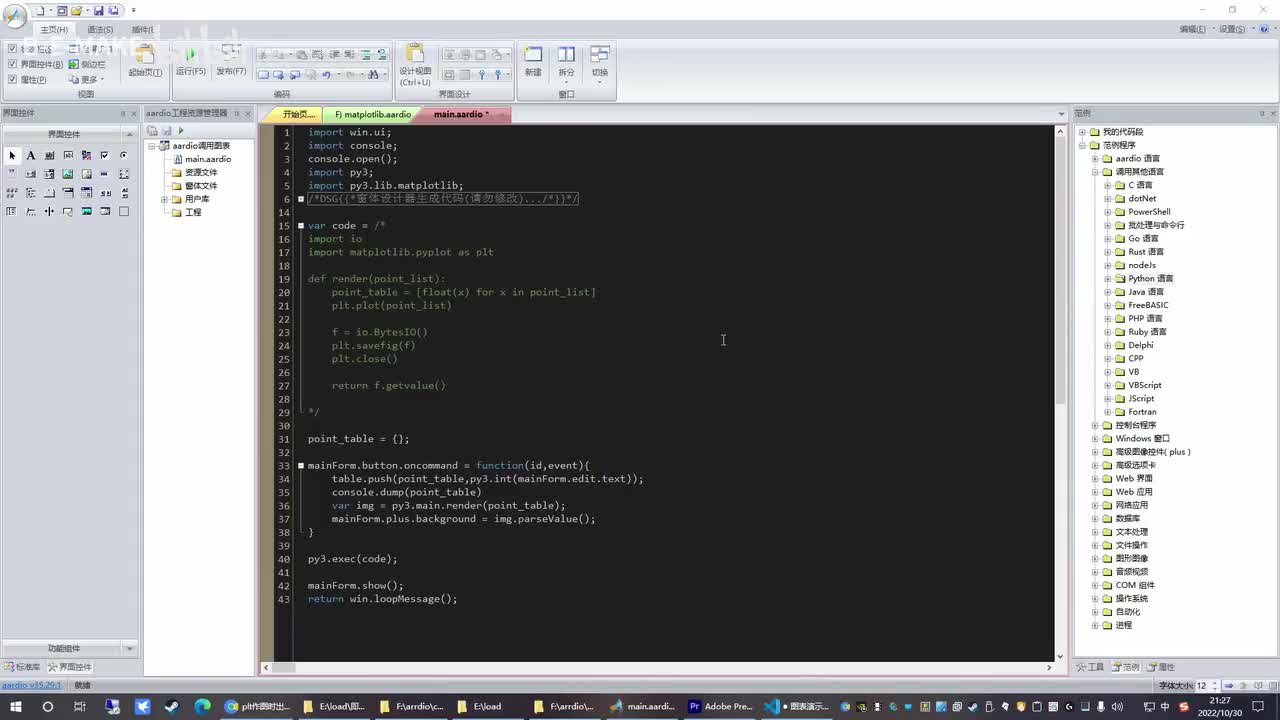This screenshot has height=720, width=1280.
Task: Open Adobe Premiere from the taskbar
Action: (720, 706)
